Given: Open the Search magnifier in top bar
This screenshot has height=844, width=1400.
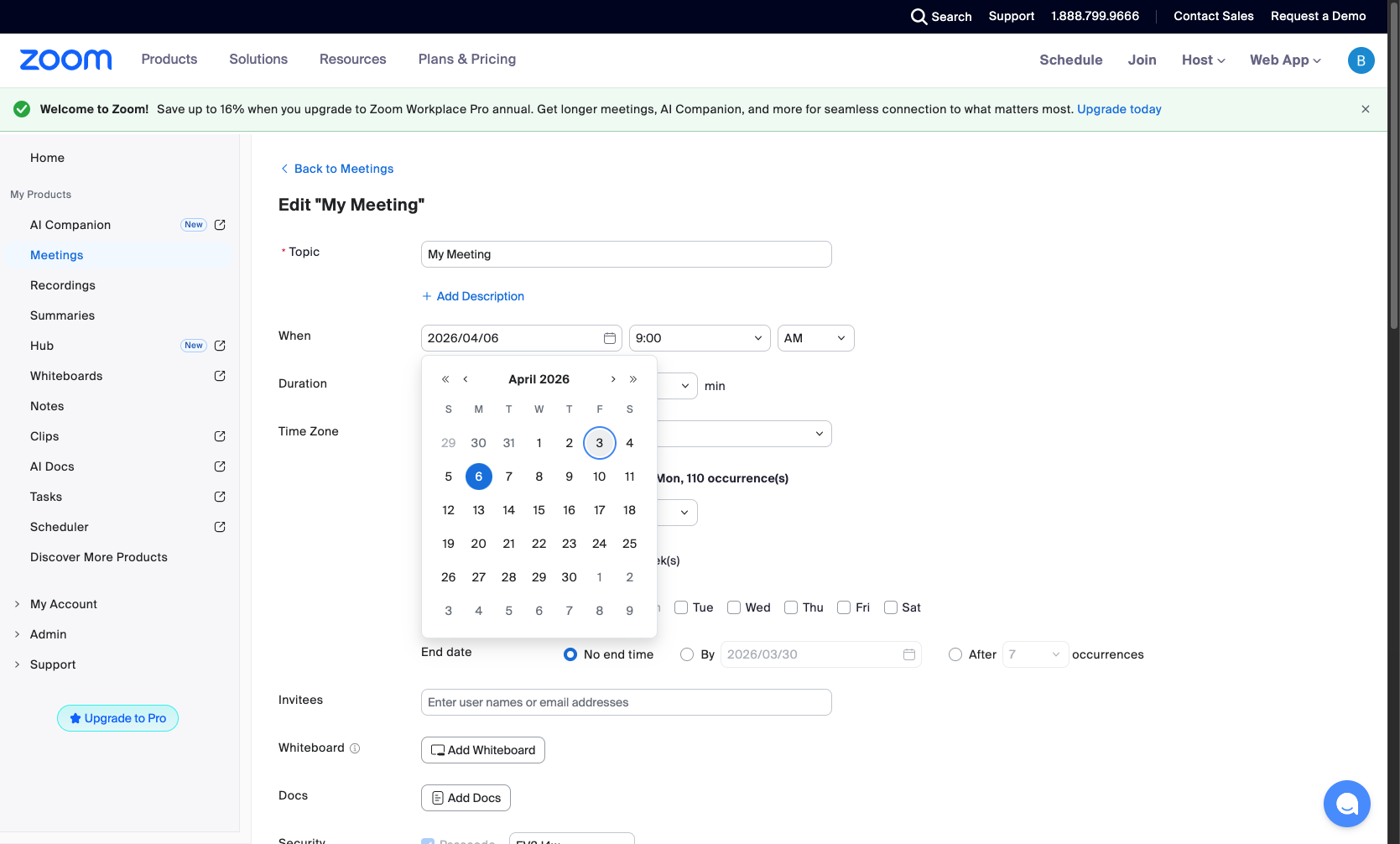Looking at the screenshot, I should (919, 17).
